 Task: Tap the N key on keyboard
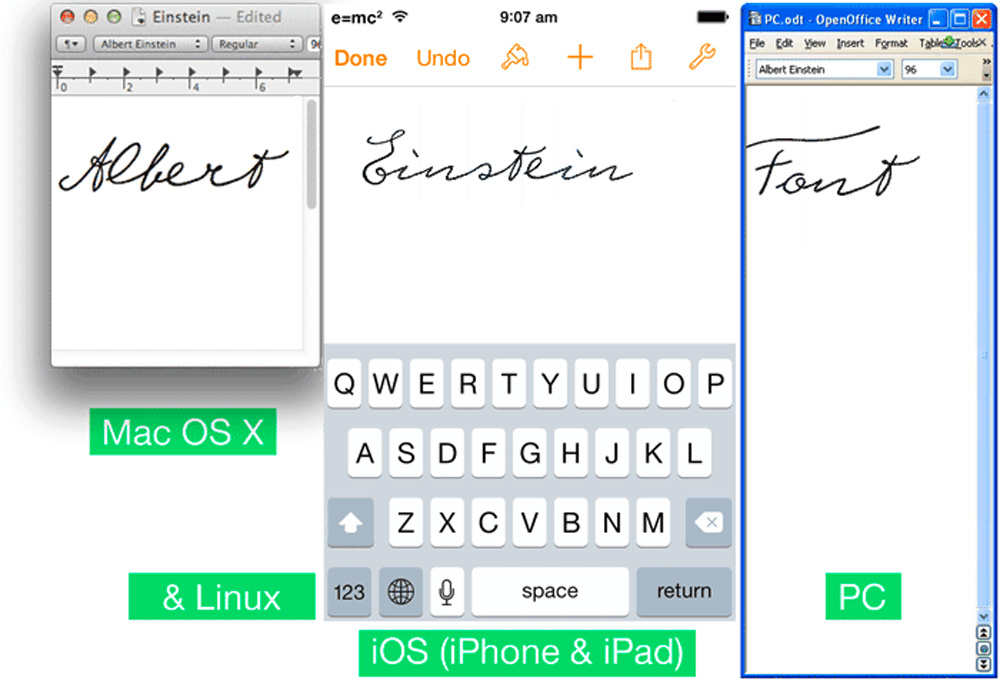pos(612,523)
